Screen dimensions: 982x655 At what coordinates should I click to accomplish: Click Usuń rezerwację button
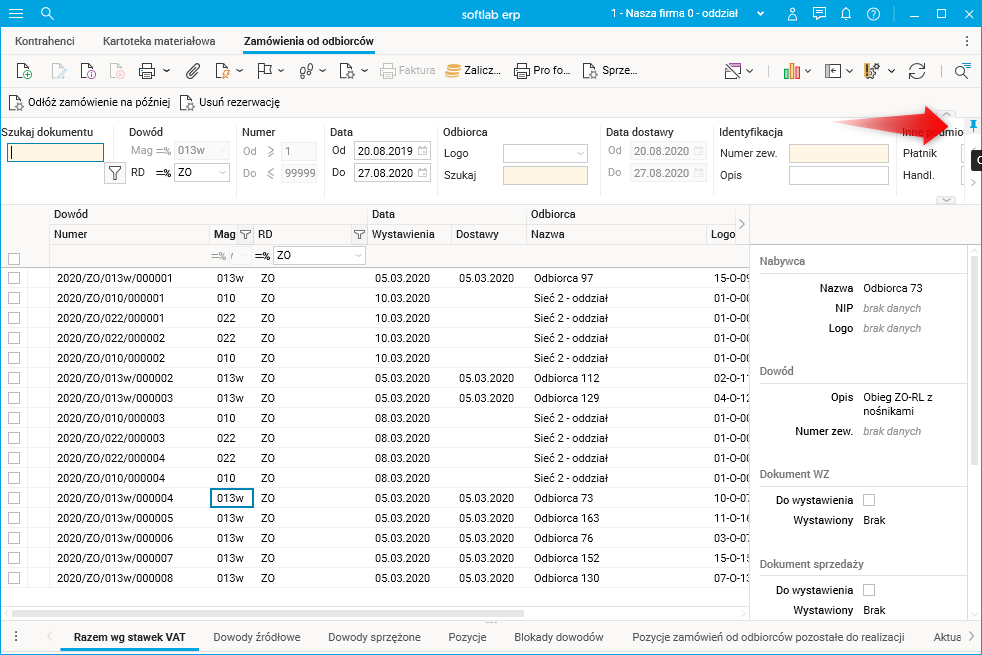[x=230, y=102]
